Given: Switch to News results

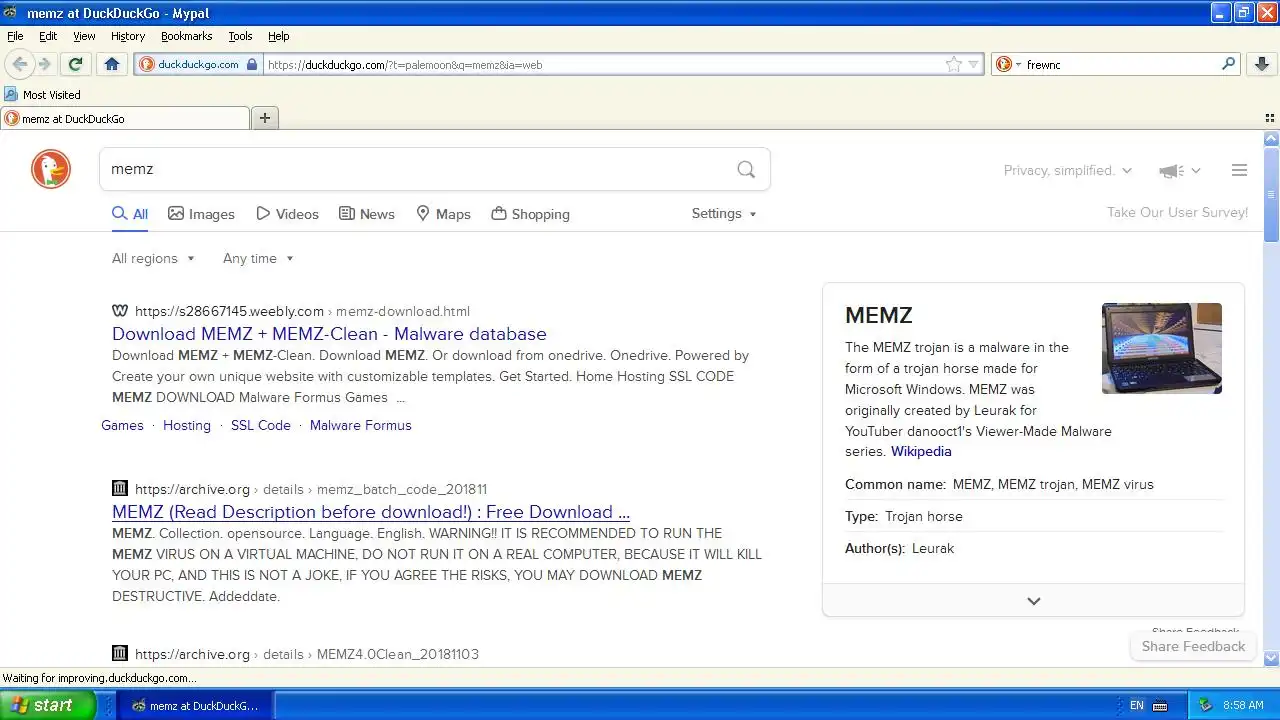Looking at the screenshot, I should point(367,214).
